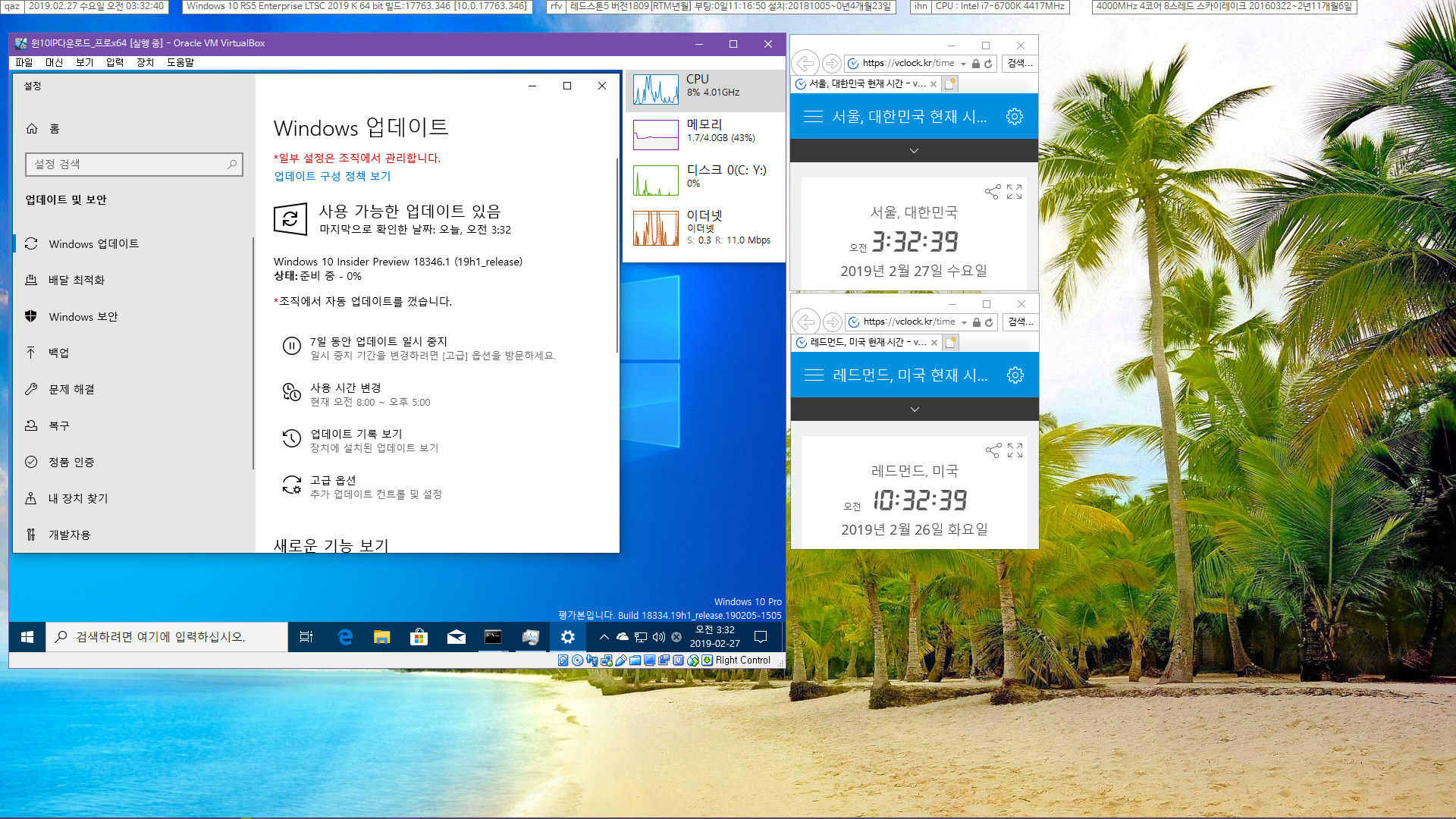This screenshot has width=1456, height=819.
Task: Open the 머신 menu in VirtualBox
Action: click(x=54, y=62)
